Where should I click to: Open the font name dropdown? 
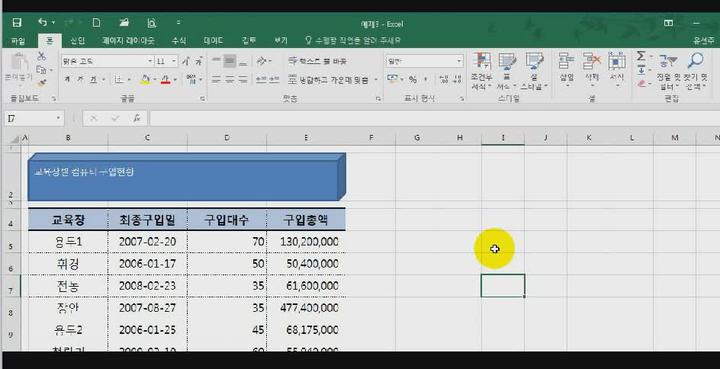coord(150,61)
